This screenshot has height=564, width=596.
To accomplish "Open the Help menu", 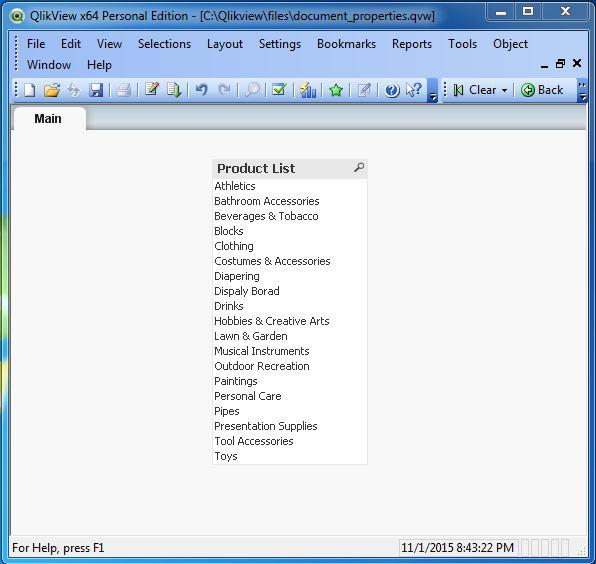I will pos(99,65).
